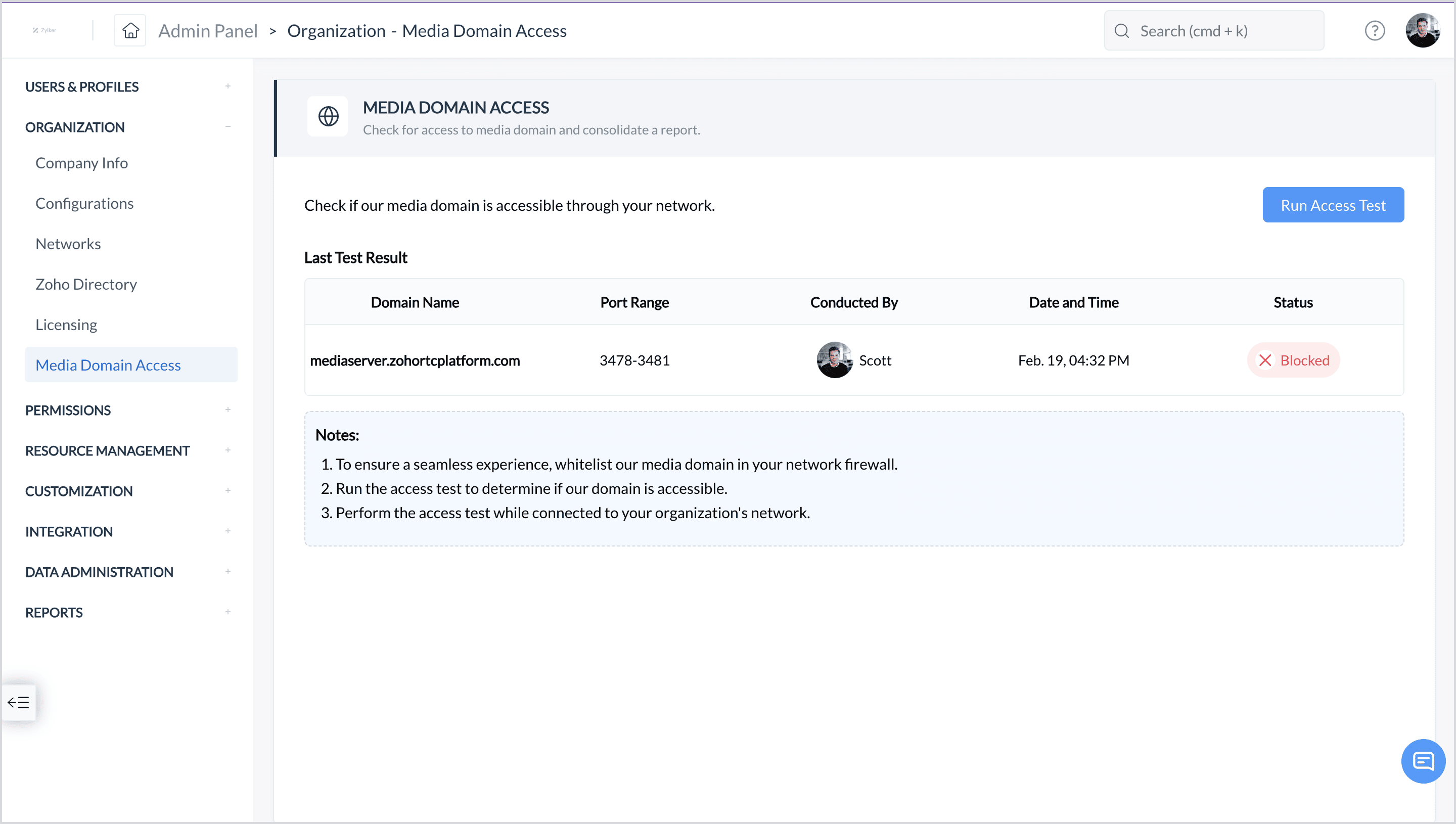Viewport: 1456px width, 824px height.
Task: Click the Zylker logo in the header
Action: 44,30
